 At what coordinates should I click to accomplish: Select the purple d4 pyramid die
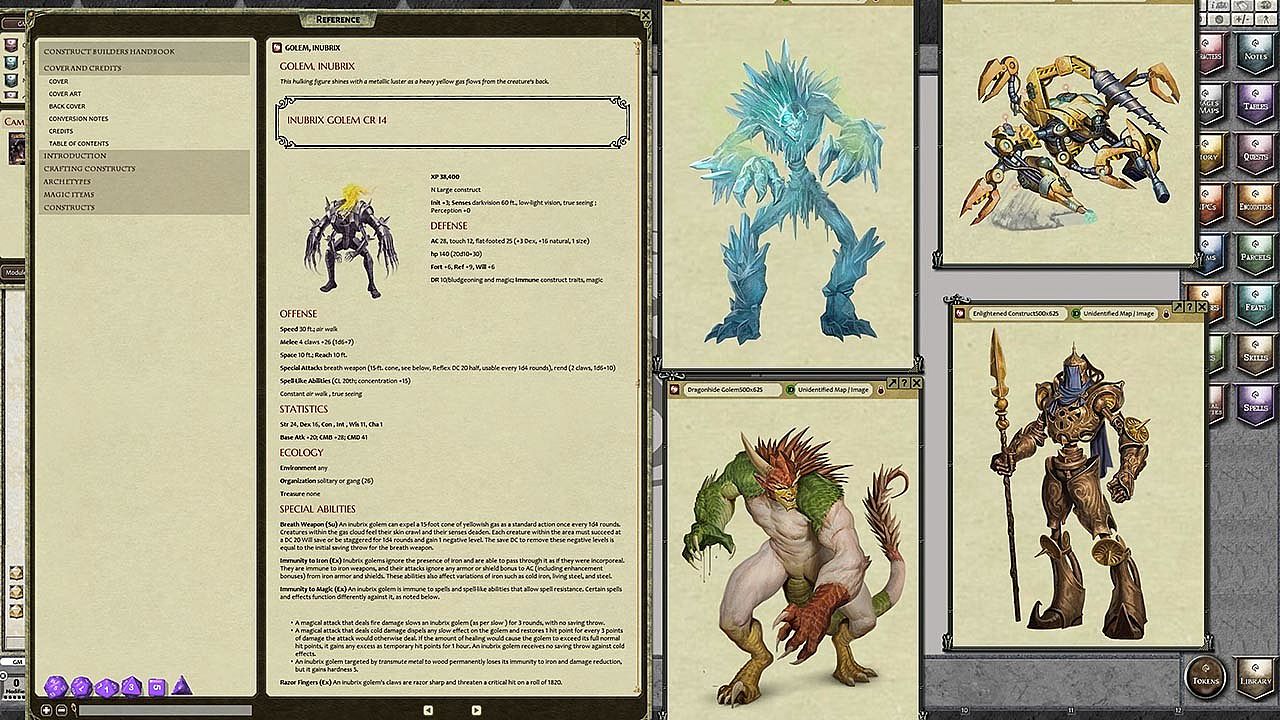(182, 686)
